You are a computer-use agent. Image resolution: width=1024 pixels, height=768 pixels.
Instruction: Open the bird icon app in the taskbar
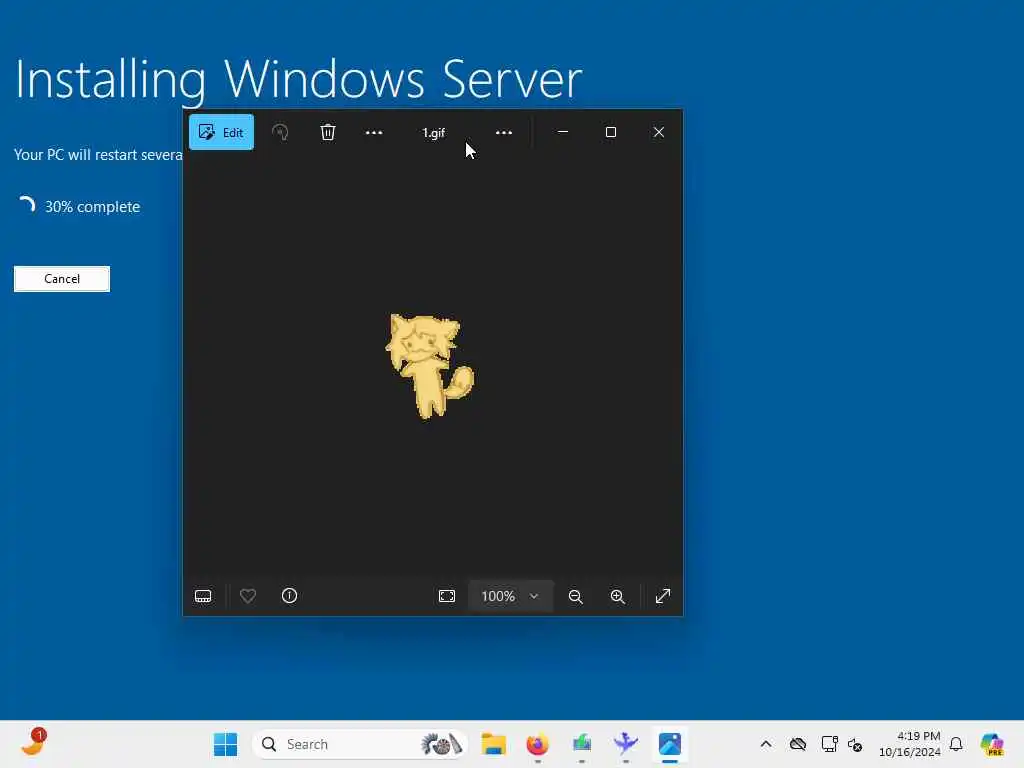tap(626, 744)
